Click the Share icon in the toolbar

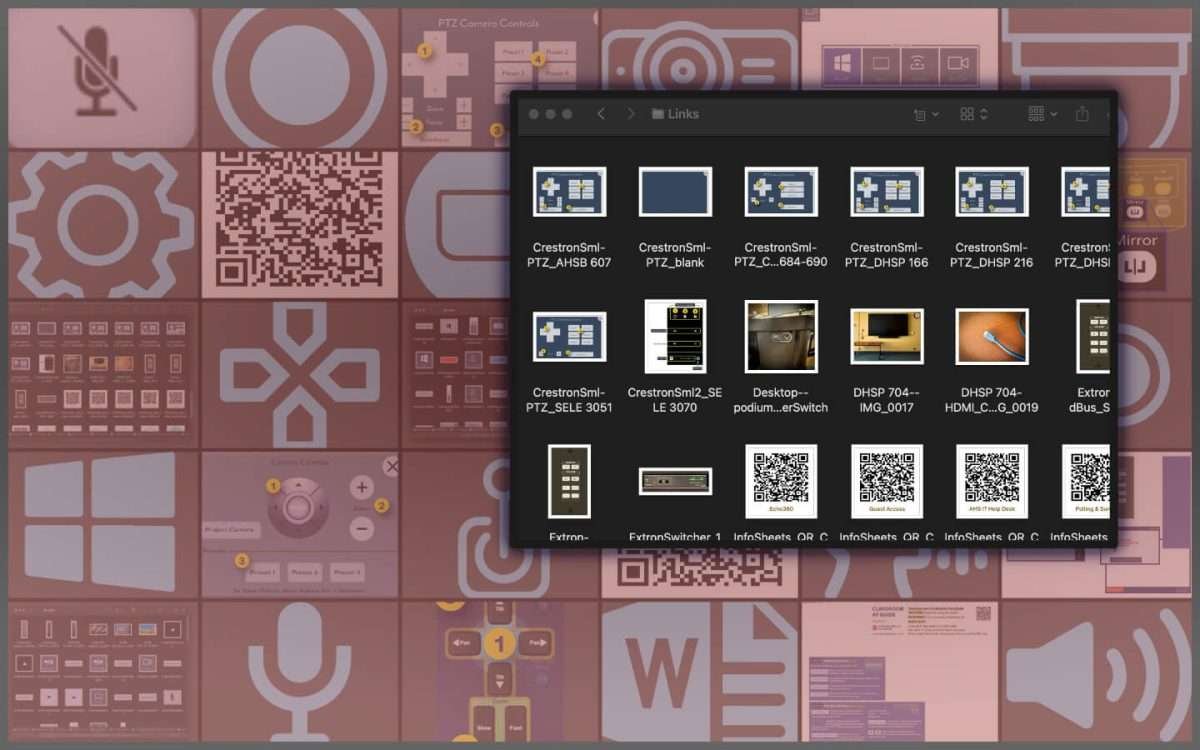pos(1081,114)
